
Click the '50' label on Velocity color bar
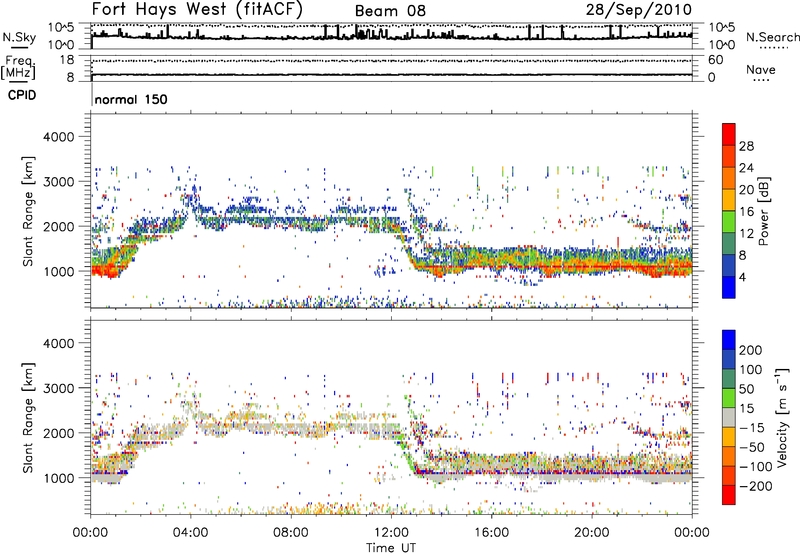point(746,389)
